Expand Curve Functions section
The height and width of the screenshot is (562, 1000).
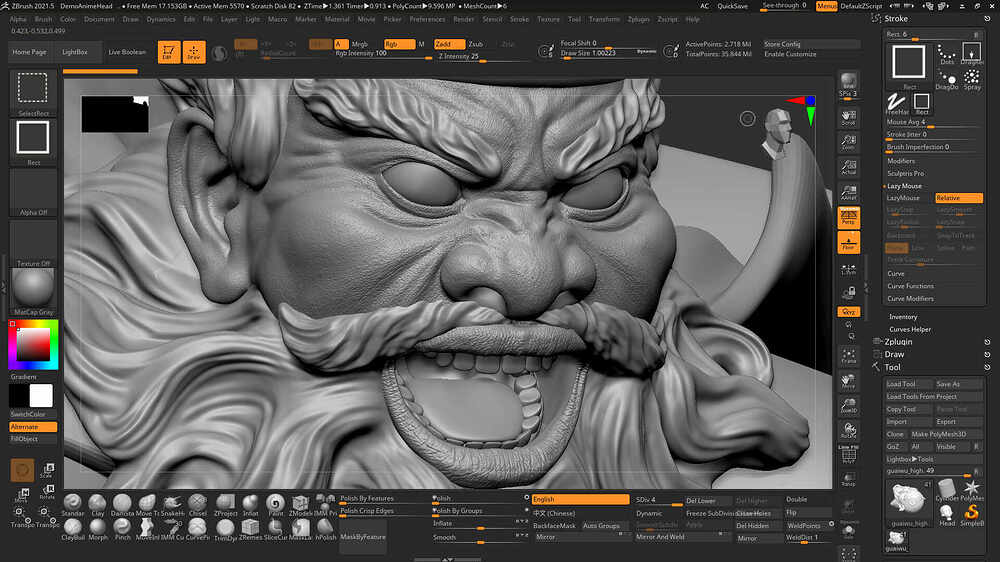910,286
